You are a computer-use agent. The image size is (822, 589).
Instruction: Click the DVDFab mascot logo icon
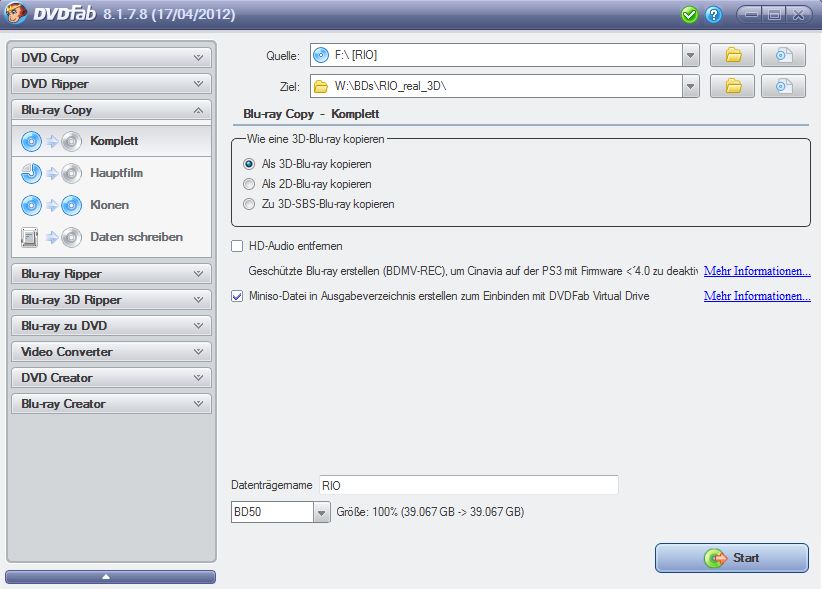coord(15,13)
